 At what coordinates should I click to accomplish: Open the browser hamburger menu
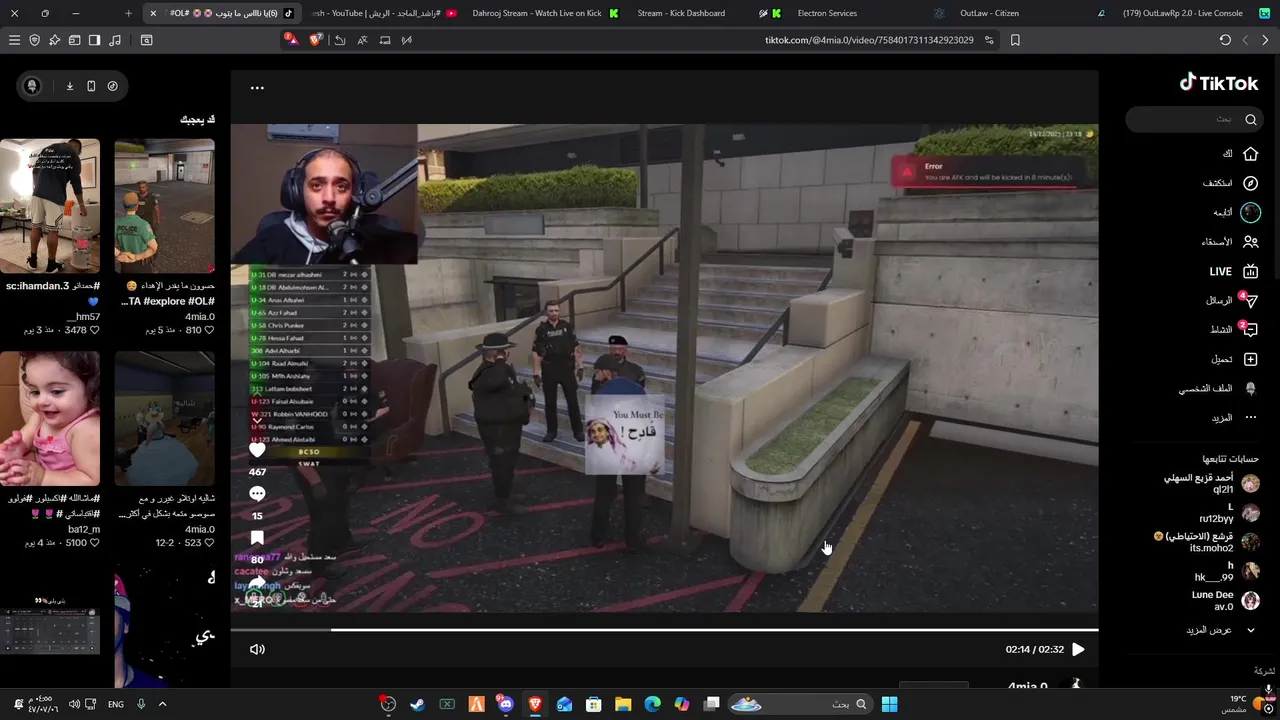coord(14,40)
